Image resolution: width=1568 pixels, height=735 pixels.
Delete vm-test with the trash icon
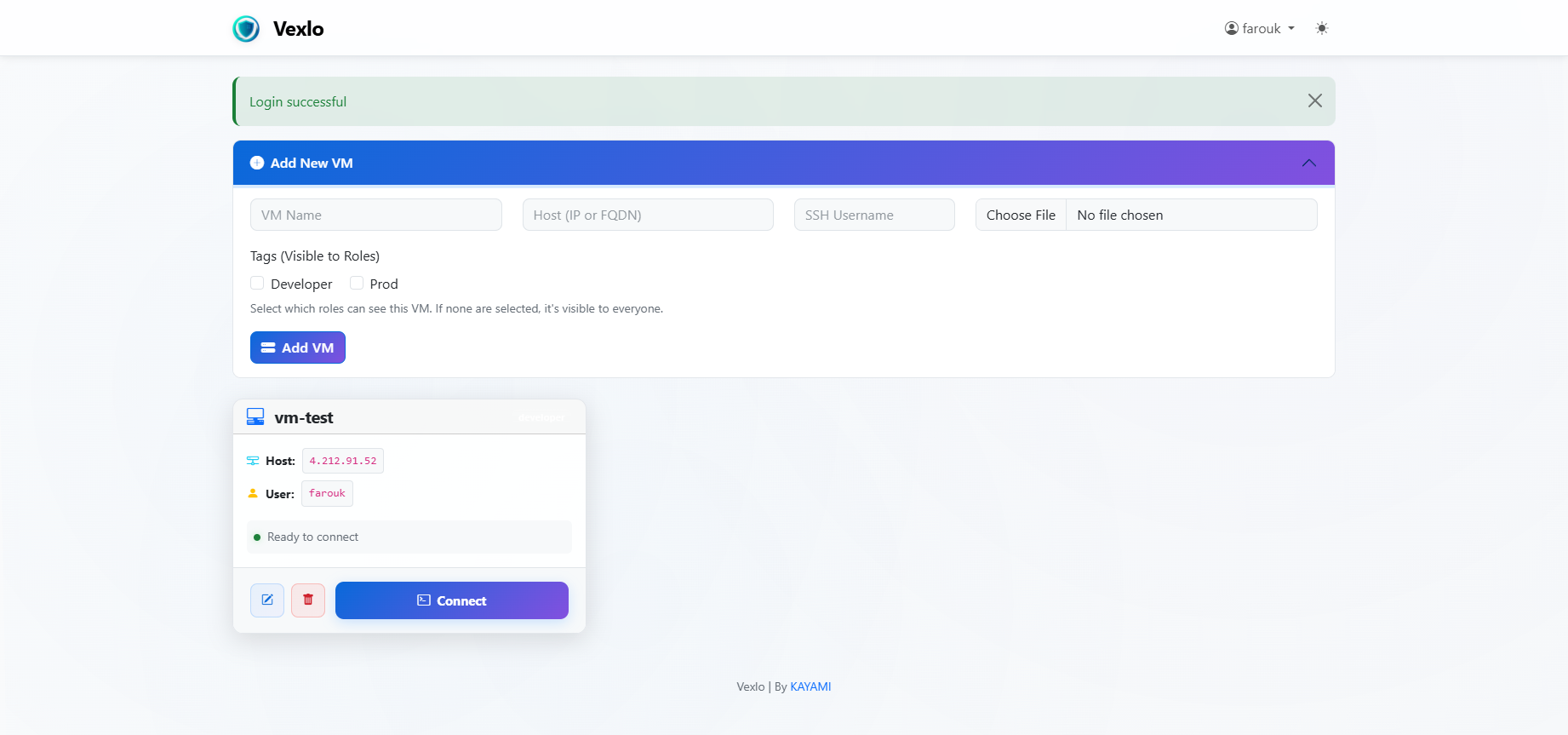(x=308, y=600)
